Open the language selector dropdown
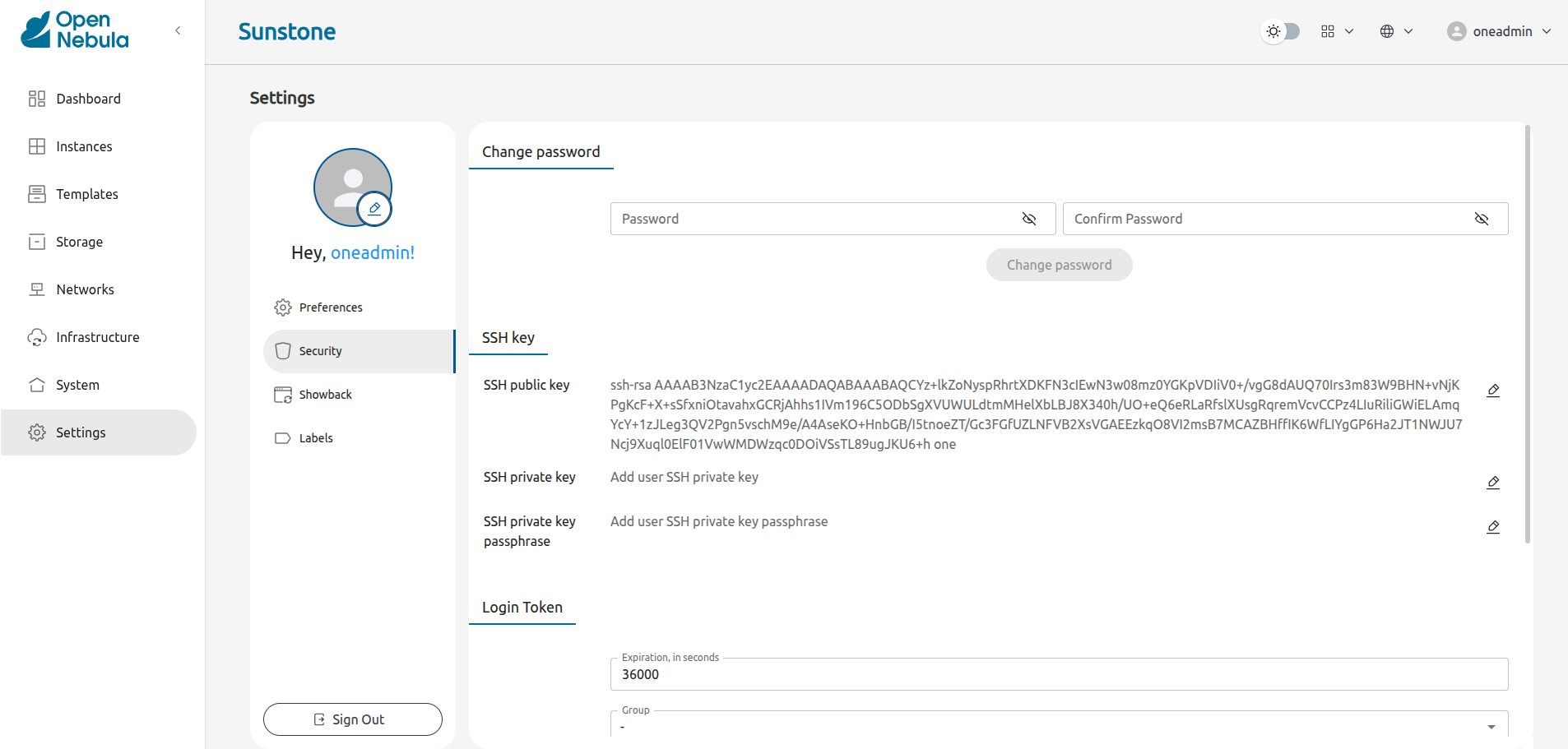 click(1395, 30)
